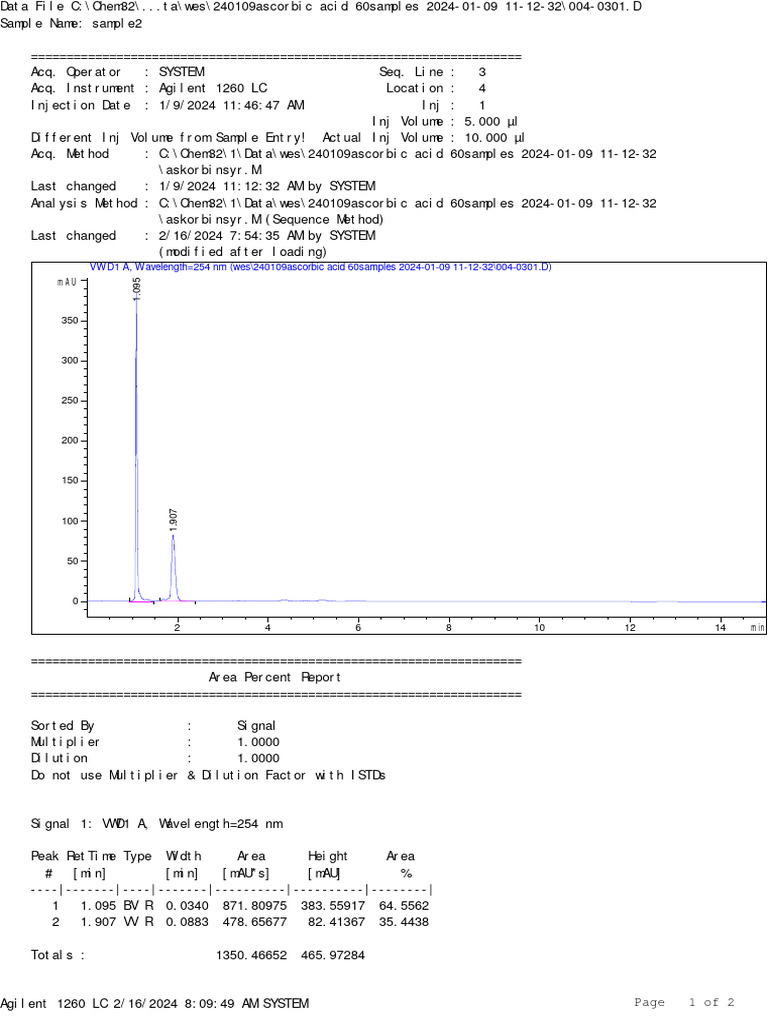Image resolution: width=768 pixels, height=1024 pixels.
Task: Click total area 1350.46652
Action: point(251,955)
